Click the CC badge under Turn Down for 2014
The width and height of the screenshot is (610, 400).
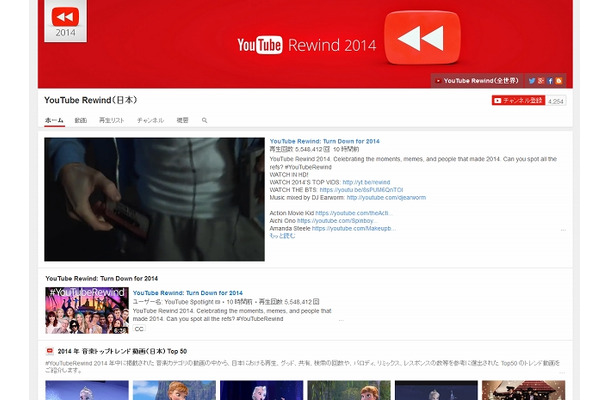(x=139, y=329)
